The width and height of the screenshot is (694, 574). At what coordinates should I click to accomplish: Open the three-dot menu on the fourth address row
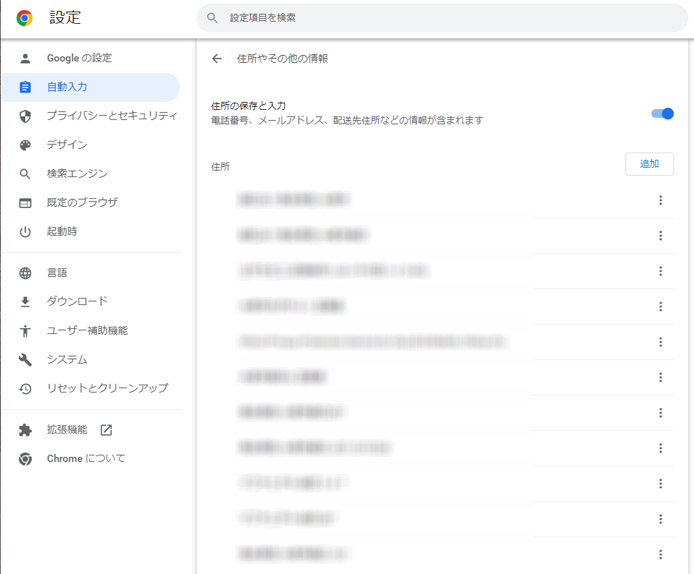click(660, 307)
